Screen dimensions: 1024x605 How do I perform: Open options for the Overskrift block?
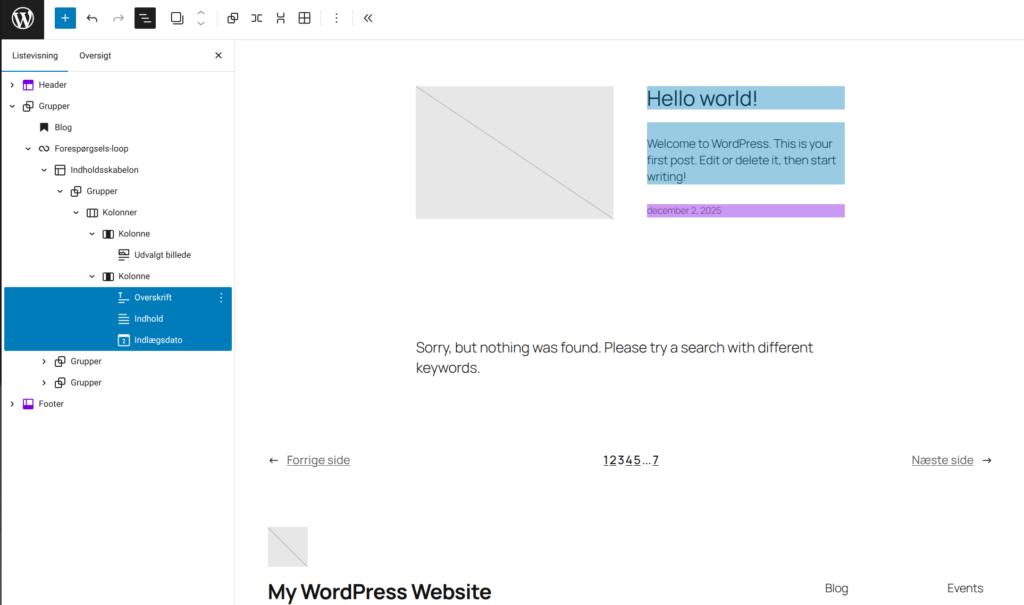[221, 298]
